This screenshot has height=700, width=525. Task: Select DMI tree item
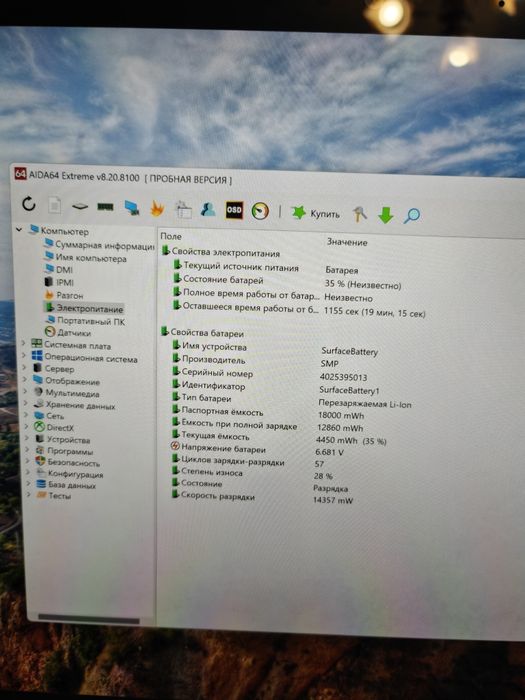(x=58, y=270)
